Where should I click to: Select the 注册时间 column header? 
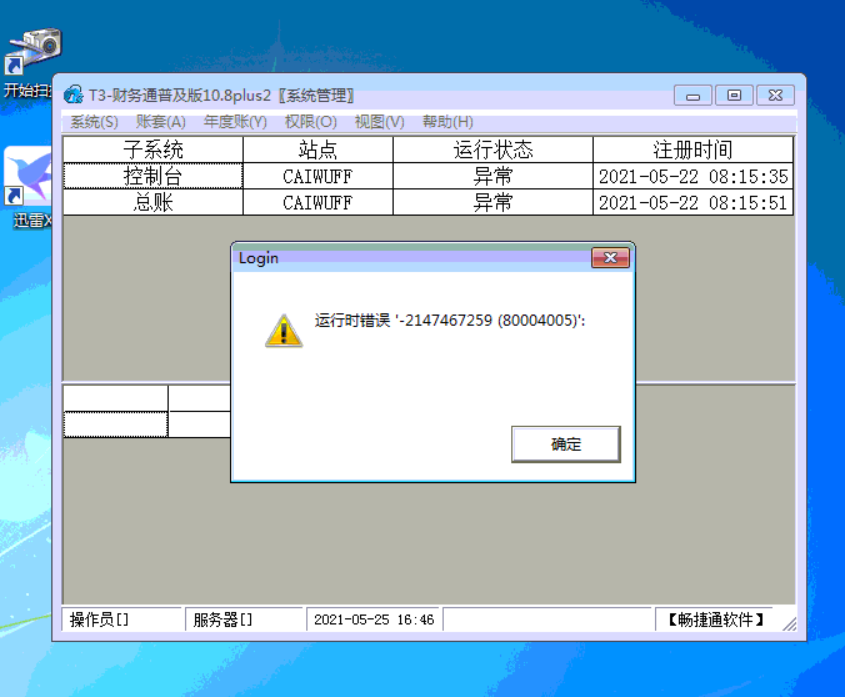pyautogui.click(x=693, y=149)
